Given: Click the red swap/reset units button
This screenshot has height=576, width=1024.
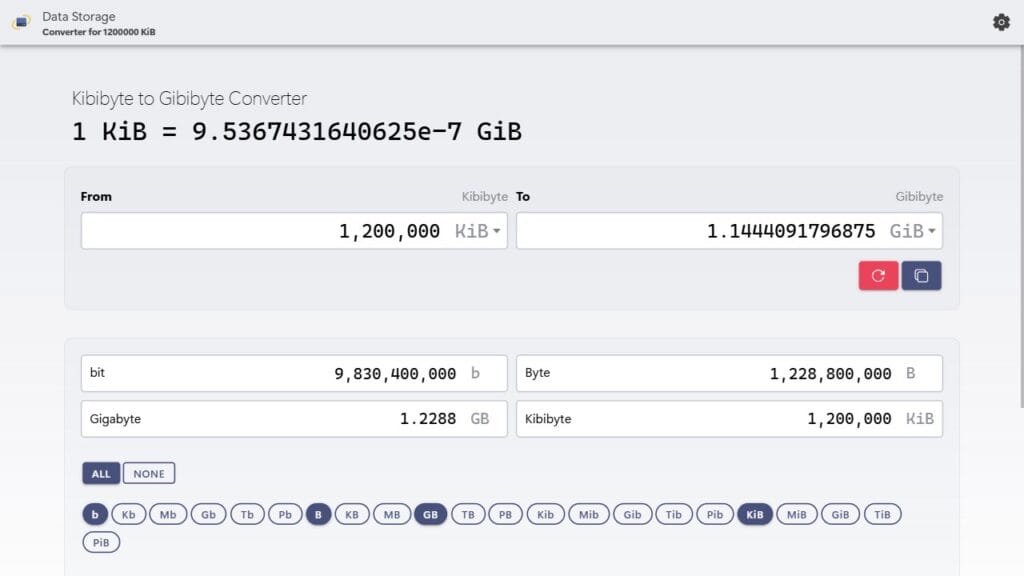Looking at the screenshot, I should point(878,276).
